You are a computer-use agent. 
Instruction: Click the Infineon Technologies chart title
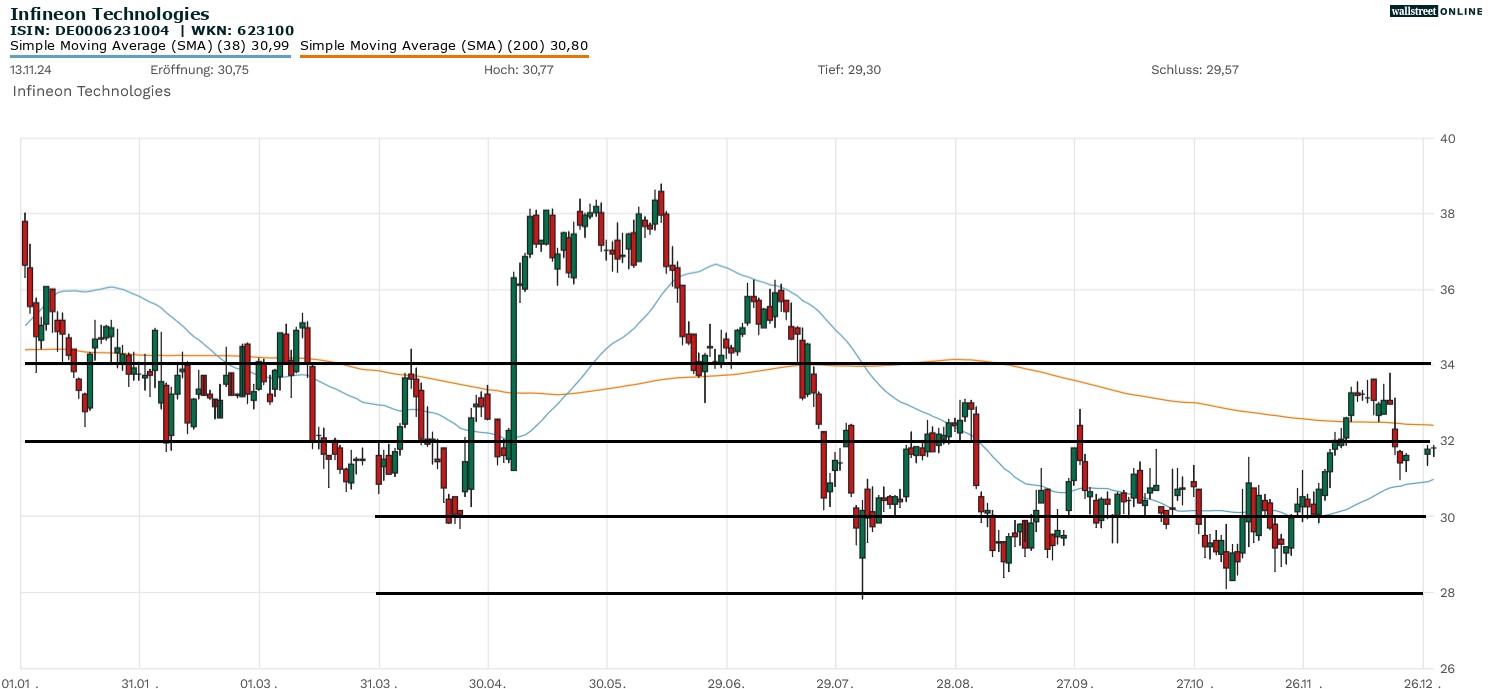coord(110,14)
